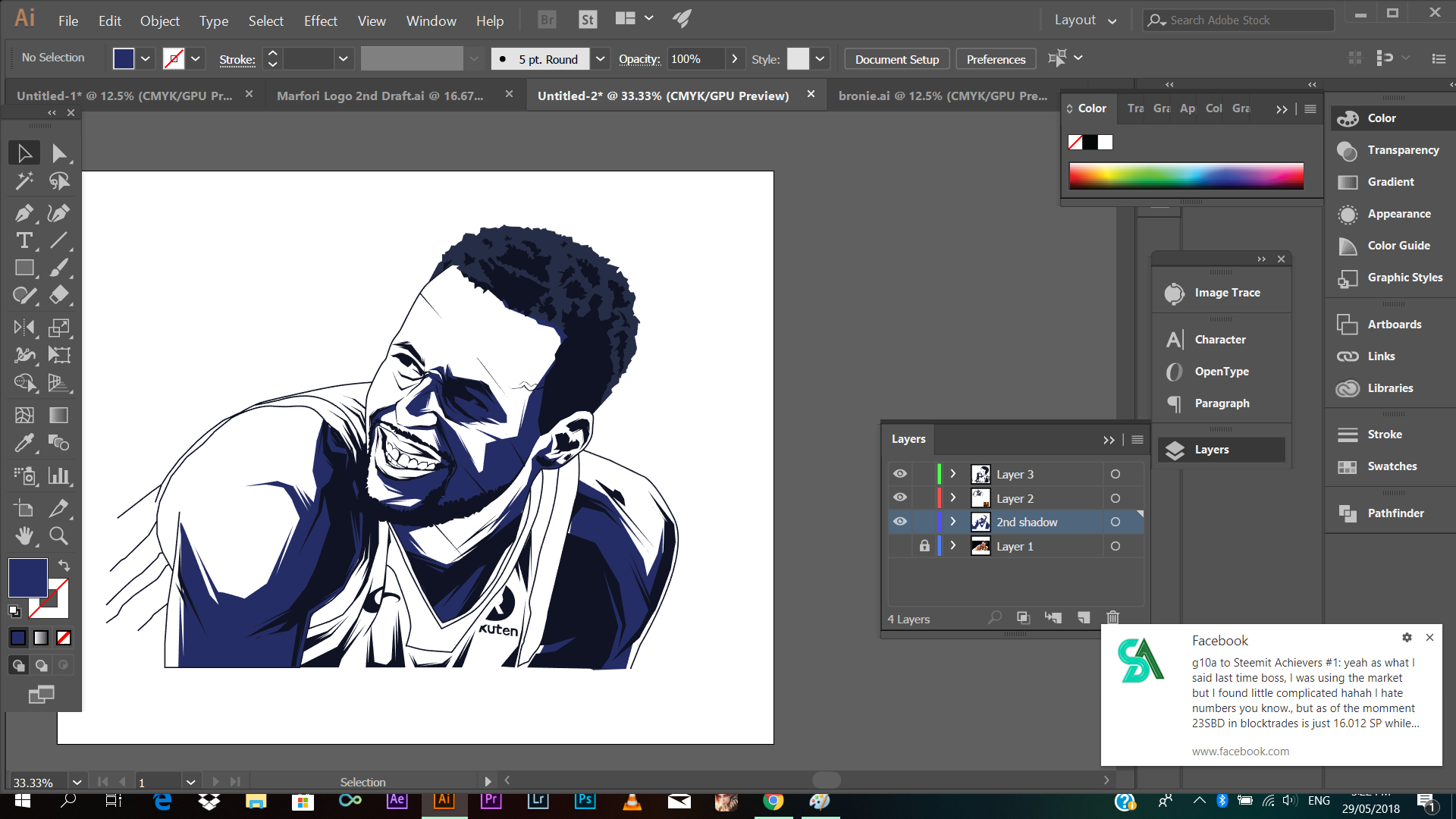Click swap fill and stroke arrow
This screenshot has height=819, width=1456.
click(x=64, y=566)
